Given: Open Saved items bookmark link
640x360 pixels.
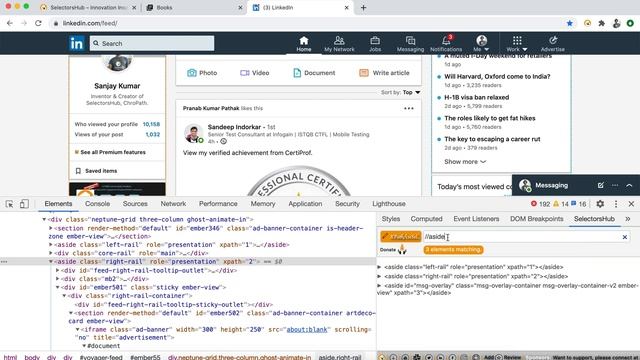Looking at the screenshot, I should [x=96, y=171].
